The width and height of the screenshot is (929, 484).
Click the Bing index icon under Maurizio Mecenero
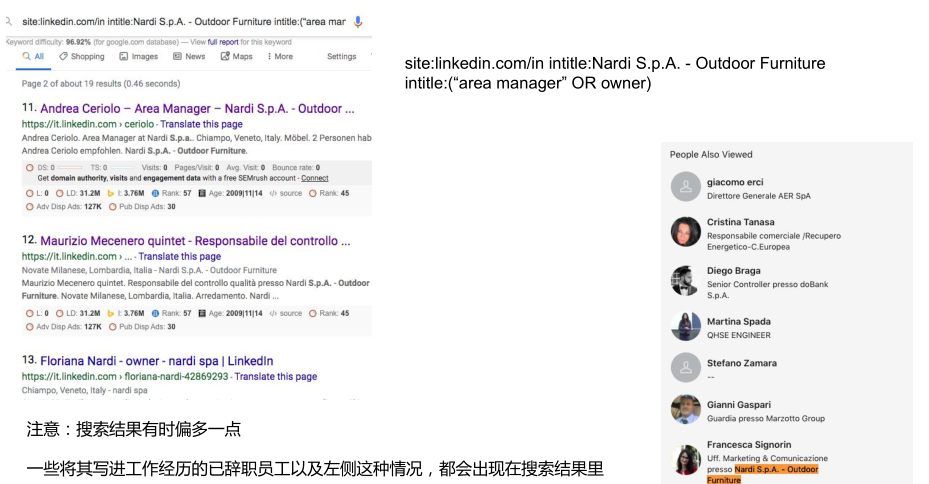pyautogui.click(x=111, y=313)
